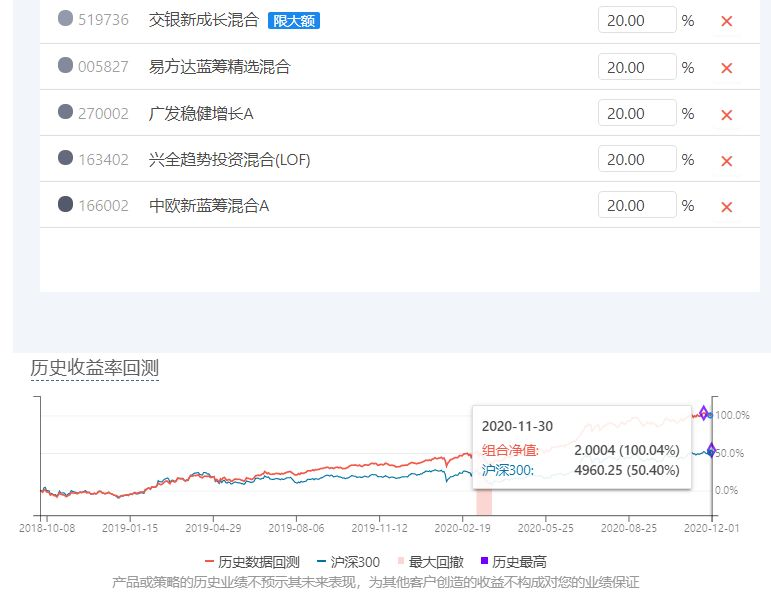Click color dot beside fund 166002
Image resolution: width=771 pixels, height=598 pixels.
coord(66,204)
